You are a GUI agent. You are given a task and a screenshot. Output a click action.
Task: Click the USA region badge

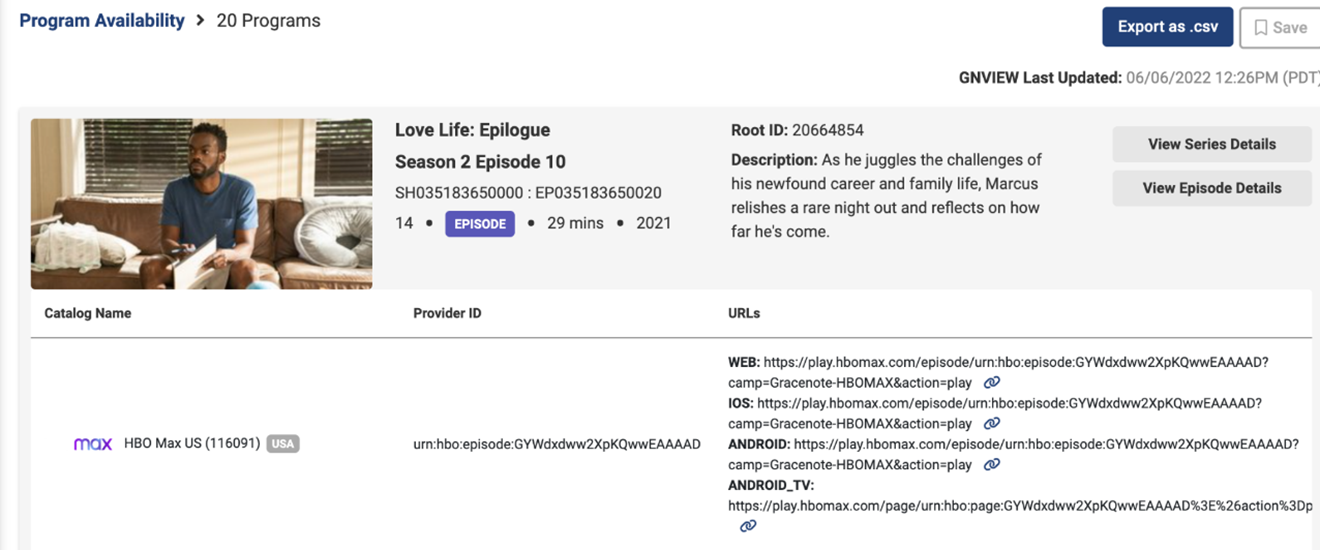[x=283, y=444]
